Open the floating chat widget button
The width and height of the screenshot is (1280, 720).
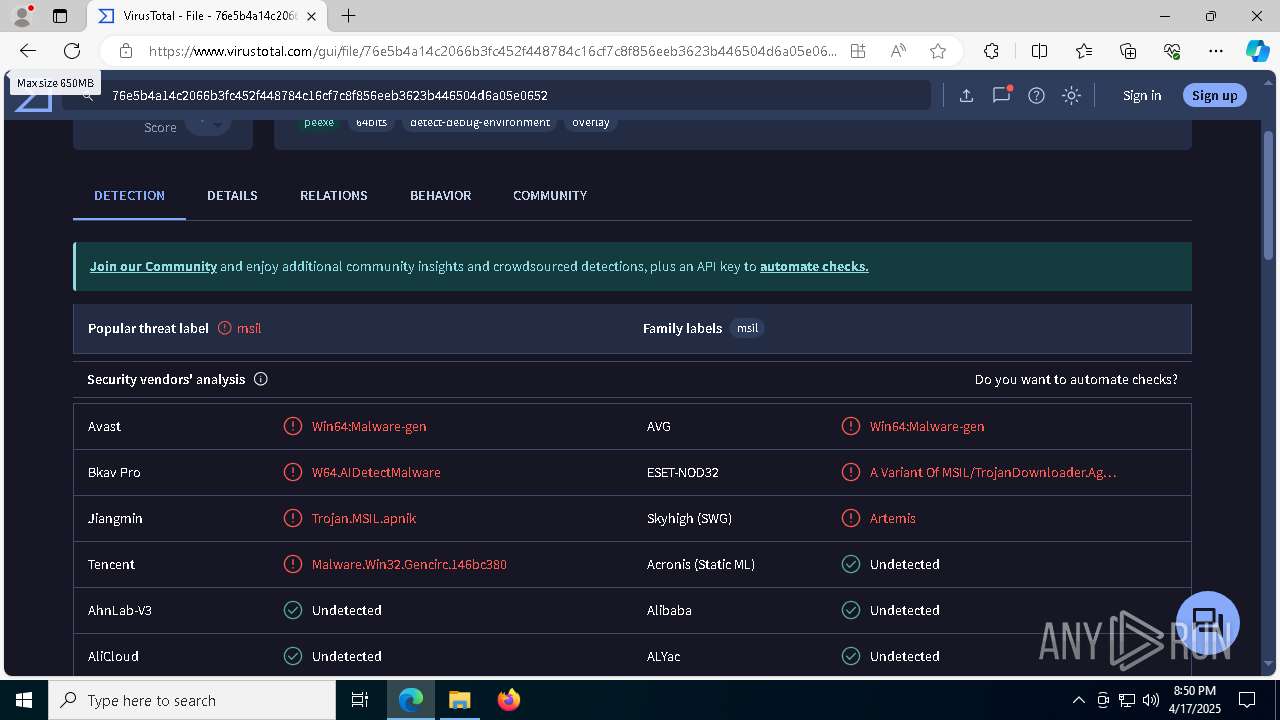[1208, 622]
